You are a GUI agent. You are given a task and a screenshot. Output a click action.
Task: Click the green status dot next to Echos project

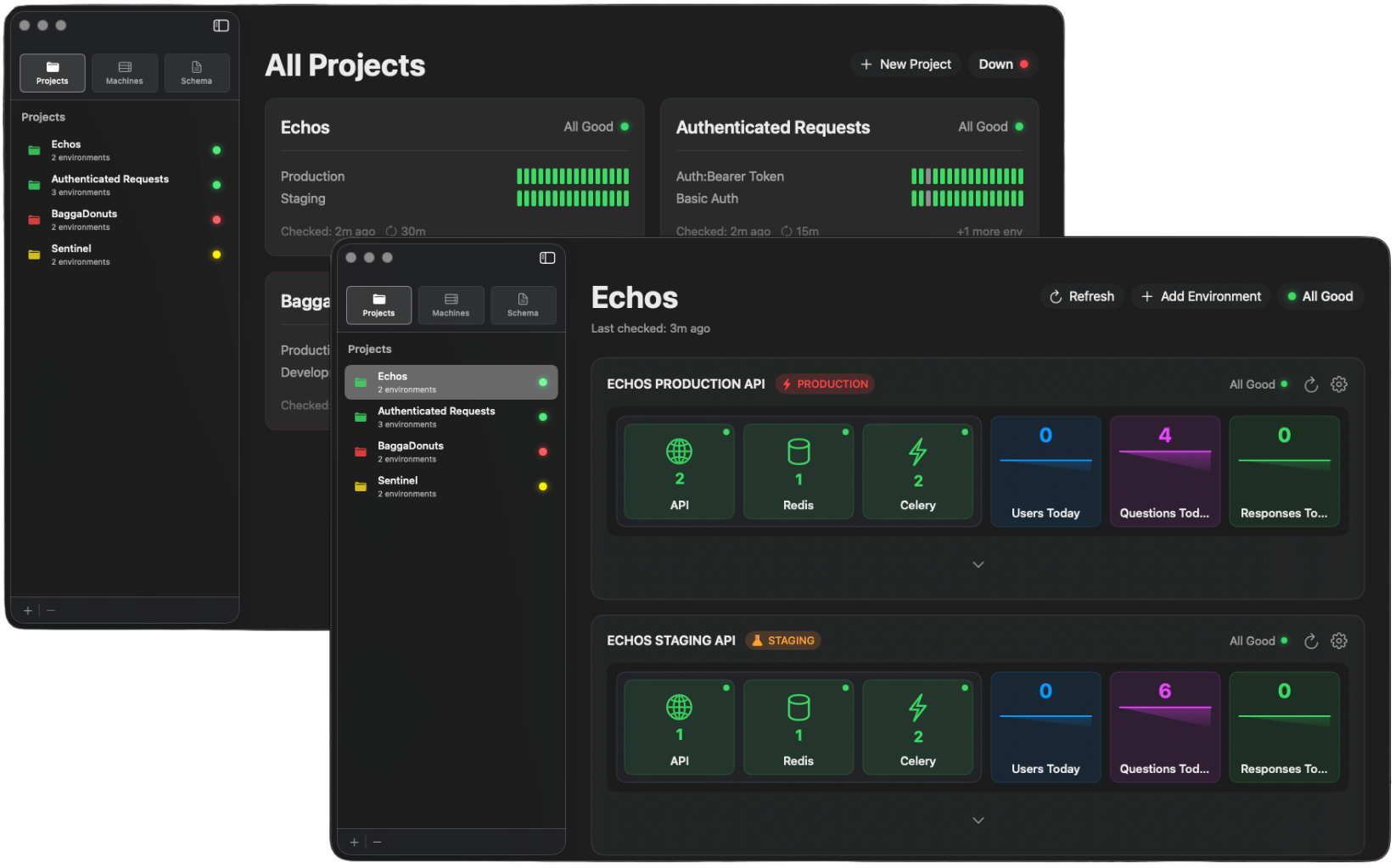[543, 382]
